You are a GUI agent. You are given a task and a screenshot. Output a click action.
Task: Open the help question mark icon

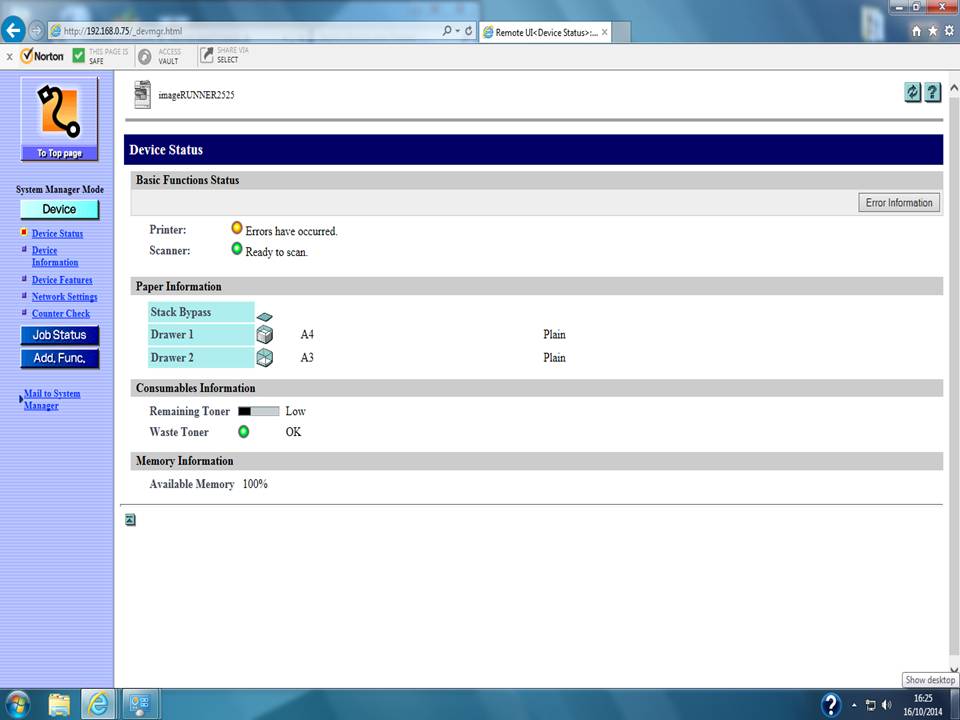point(933,92)
